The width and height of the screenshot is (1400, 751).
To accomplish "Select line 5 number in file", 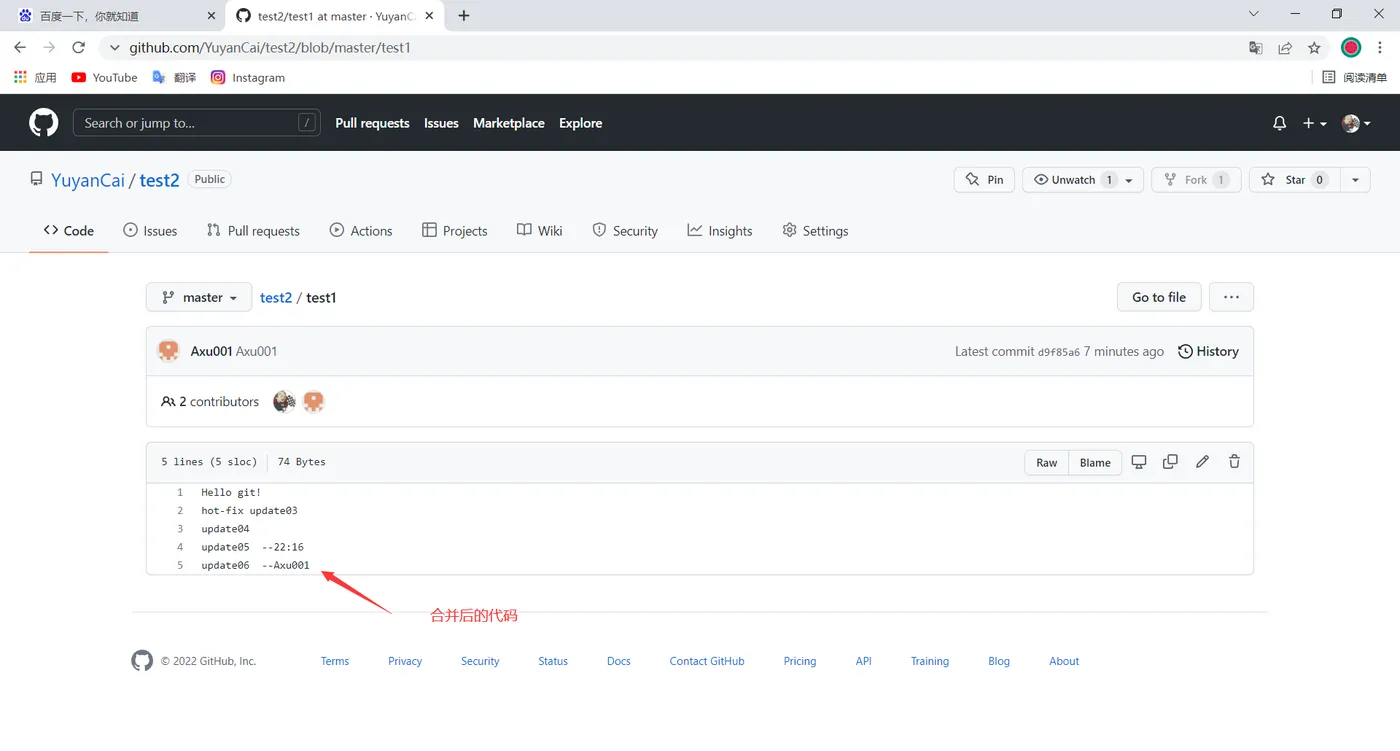I will click(x=180, y=565).
